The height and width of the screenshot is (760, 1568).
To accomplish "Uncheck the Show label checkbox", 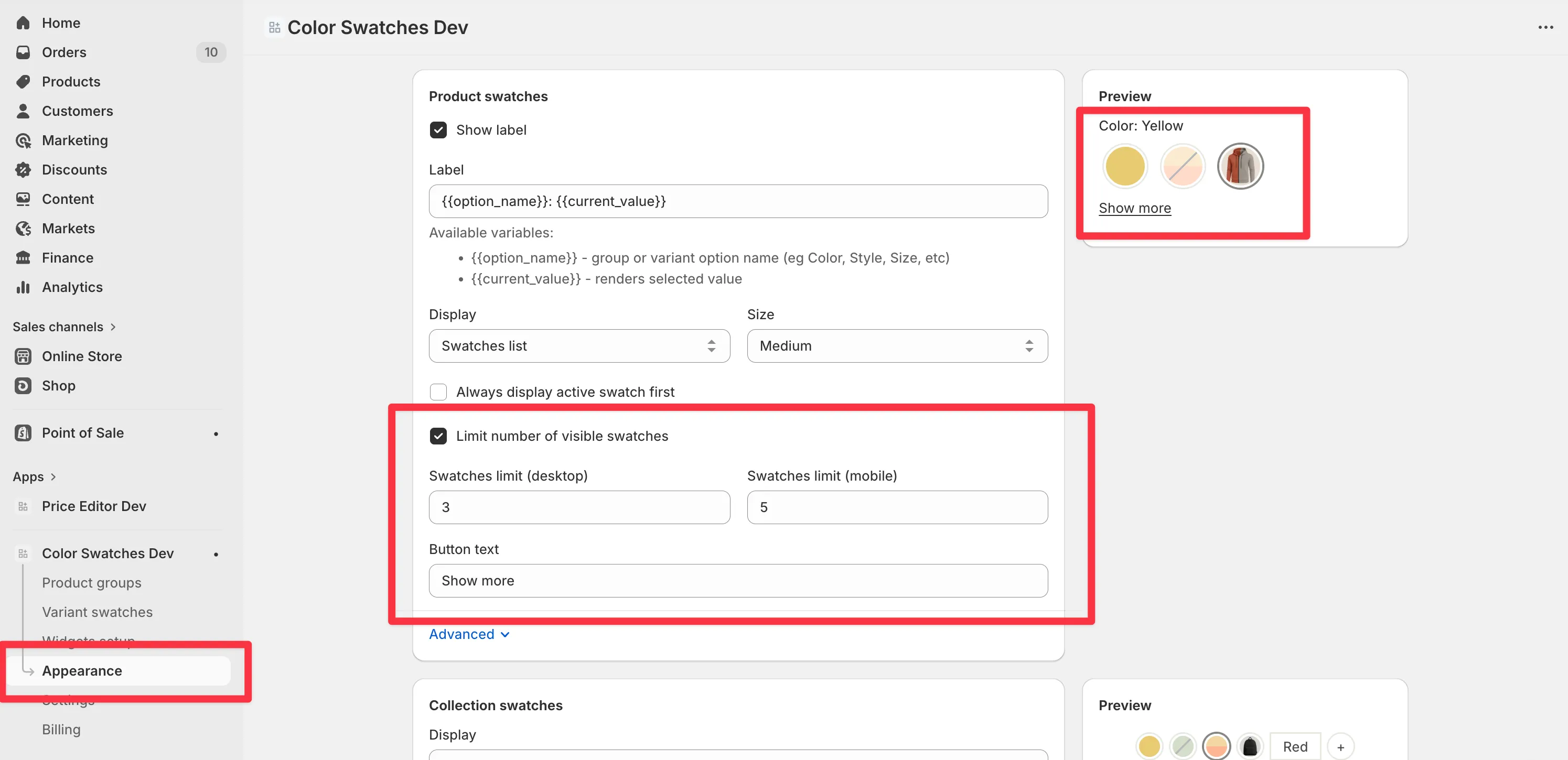I will pyautogui.click(x=438, y=129).
